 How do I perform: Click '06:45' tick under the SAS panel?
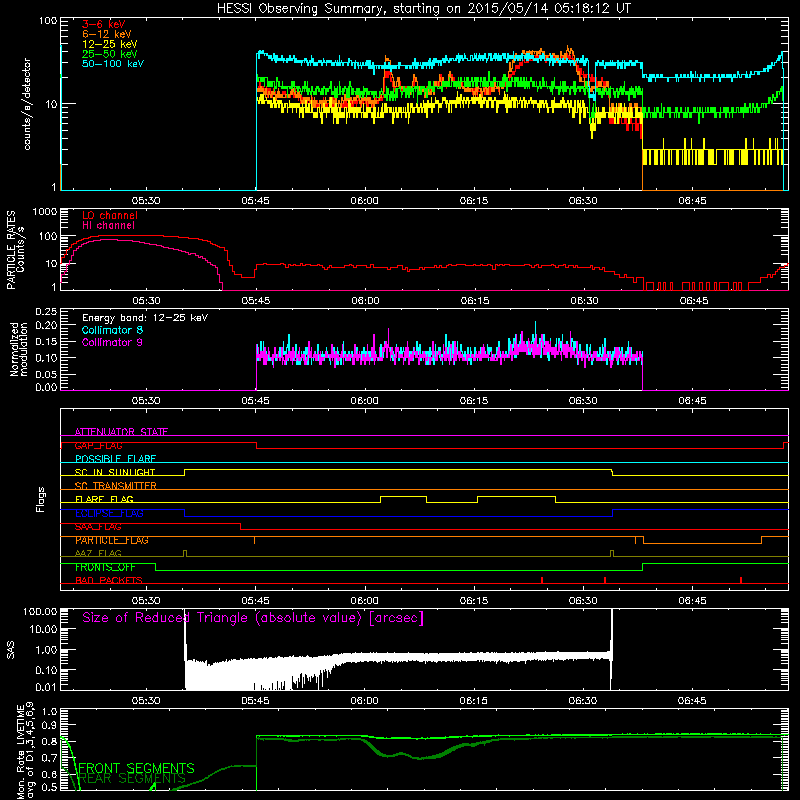tap(692, 701)
